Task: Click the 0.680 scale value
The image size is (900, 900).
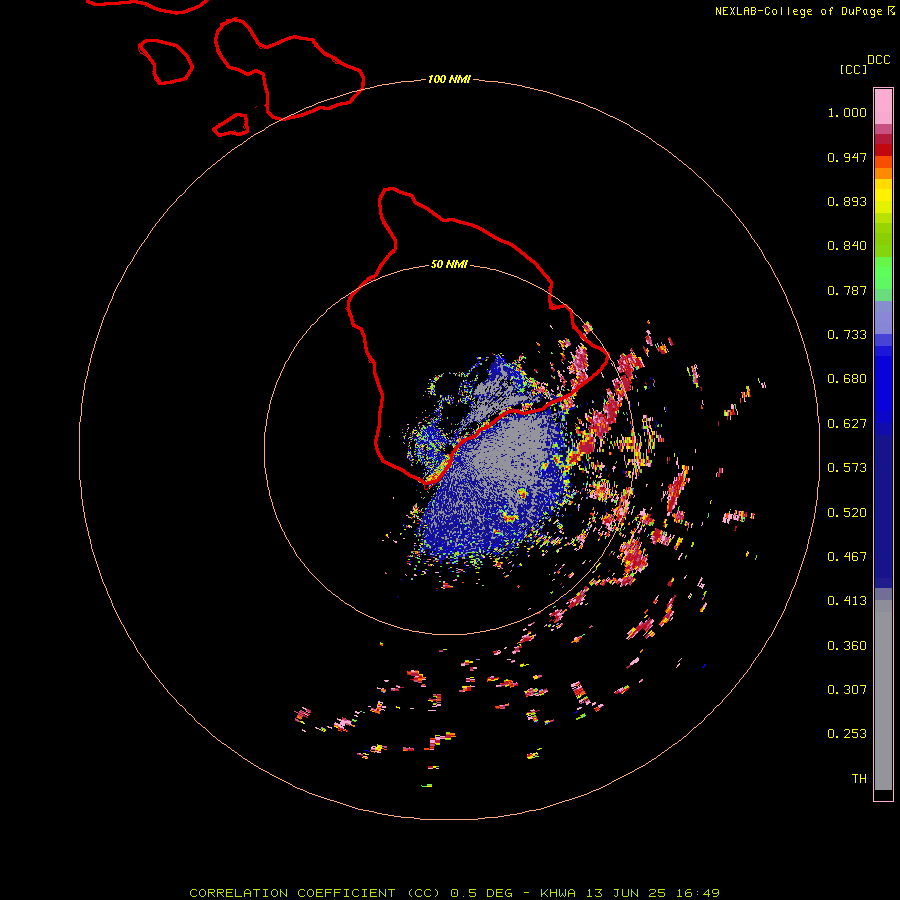Action: pos(847,379)
